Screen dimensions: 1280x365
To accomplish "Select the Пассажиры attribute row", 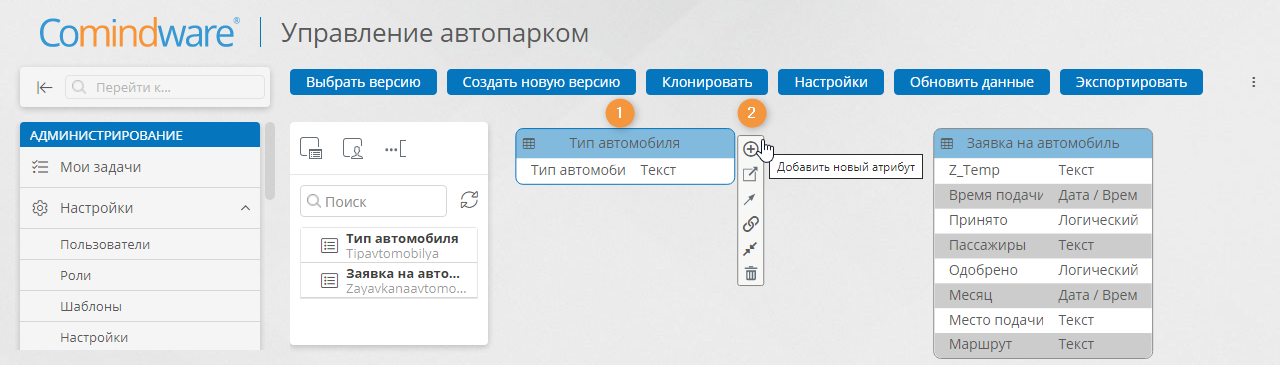I will (x=1043, y=245).
